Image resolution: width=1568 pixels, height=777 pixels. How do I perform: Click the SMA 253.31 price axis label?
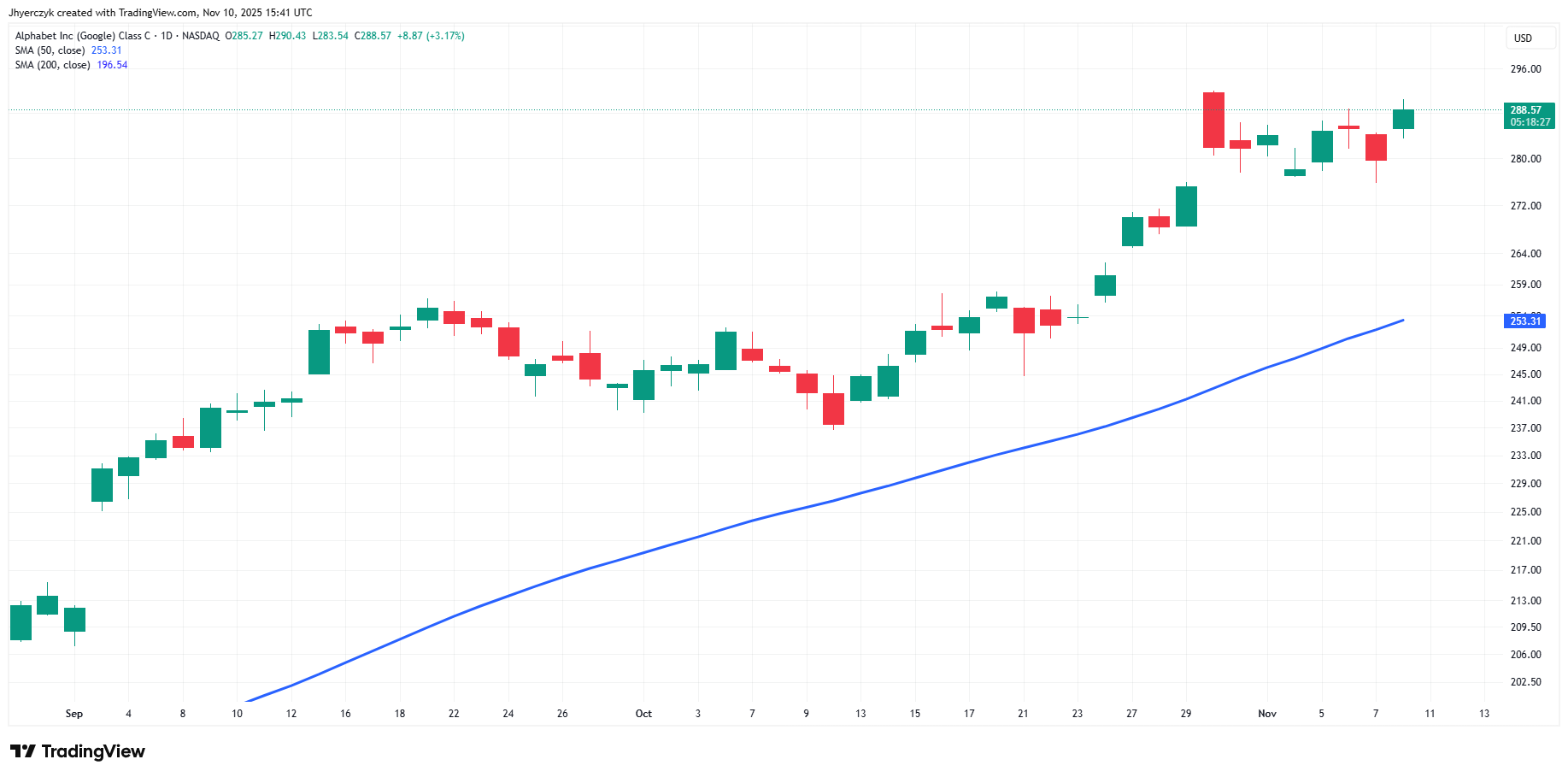pyautogui.click(x=1524, y=321)
